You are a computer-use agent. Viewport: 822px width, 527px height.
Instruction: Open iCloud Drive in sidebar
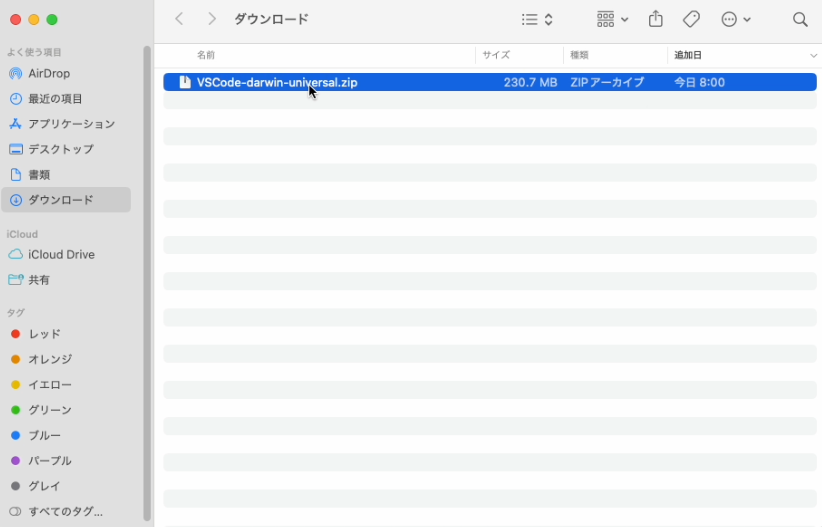[x=66, y=254]
